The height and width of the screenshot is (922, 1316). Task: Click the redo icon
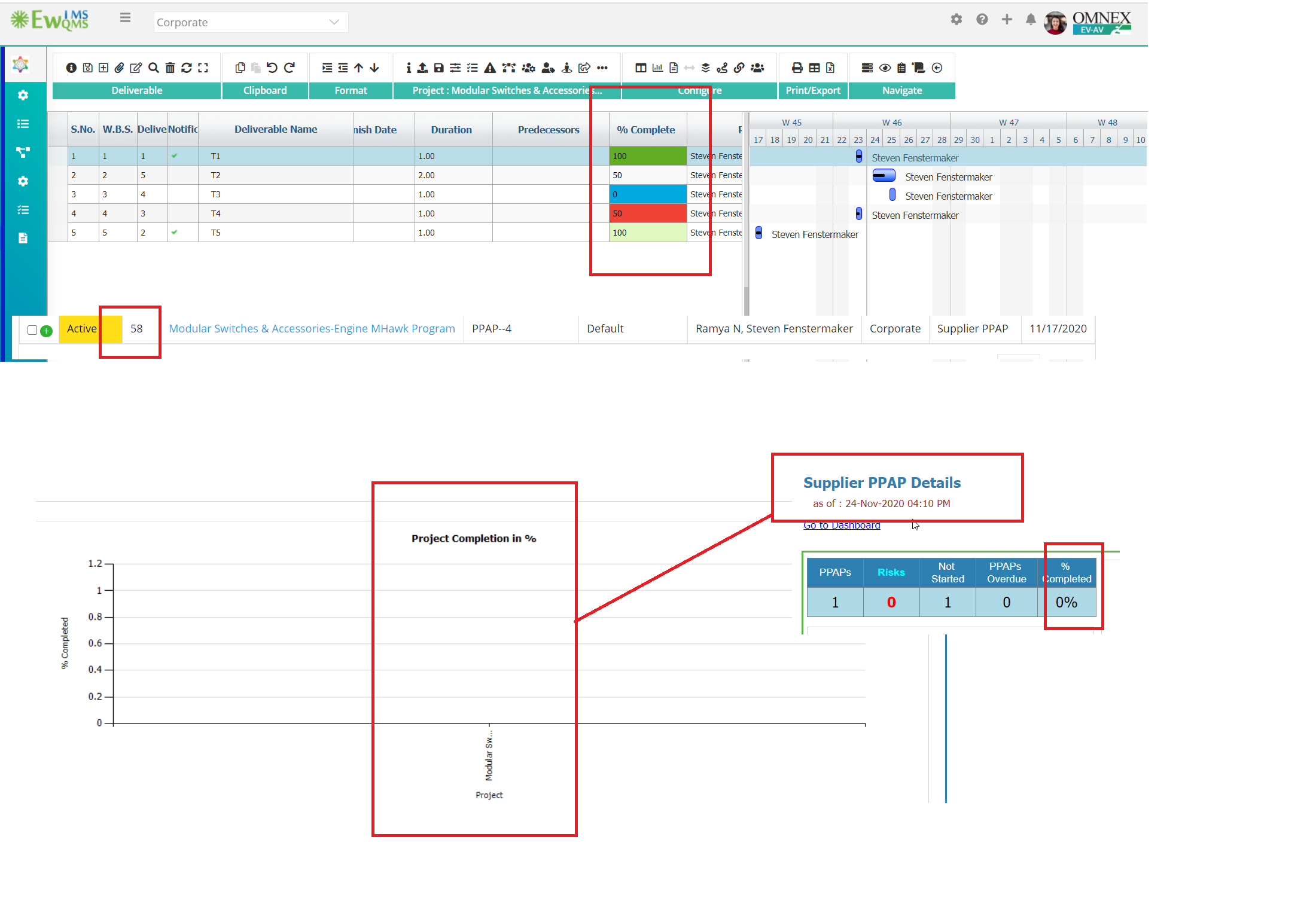(290, 68)
